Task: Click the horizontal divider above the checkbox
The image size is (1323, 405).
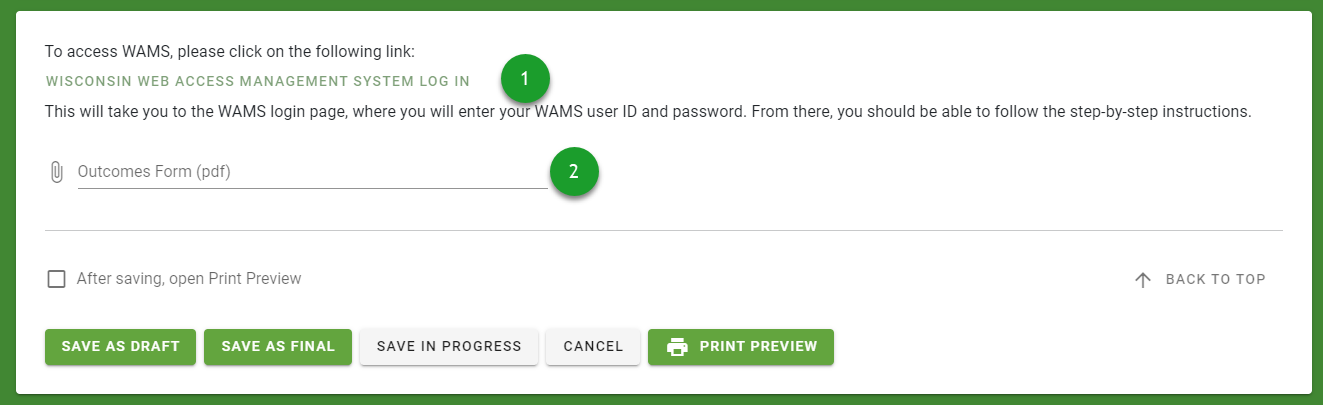Action: point(663,231)
